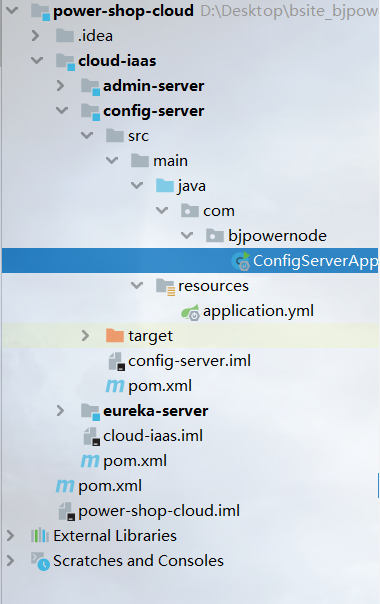Select the config-server label
This screenshot has width=380, height=604.
[x=154, y=111]
